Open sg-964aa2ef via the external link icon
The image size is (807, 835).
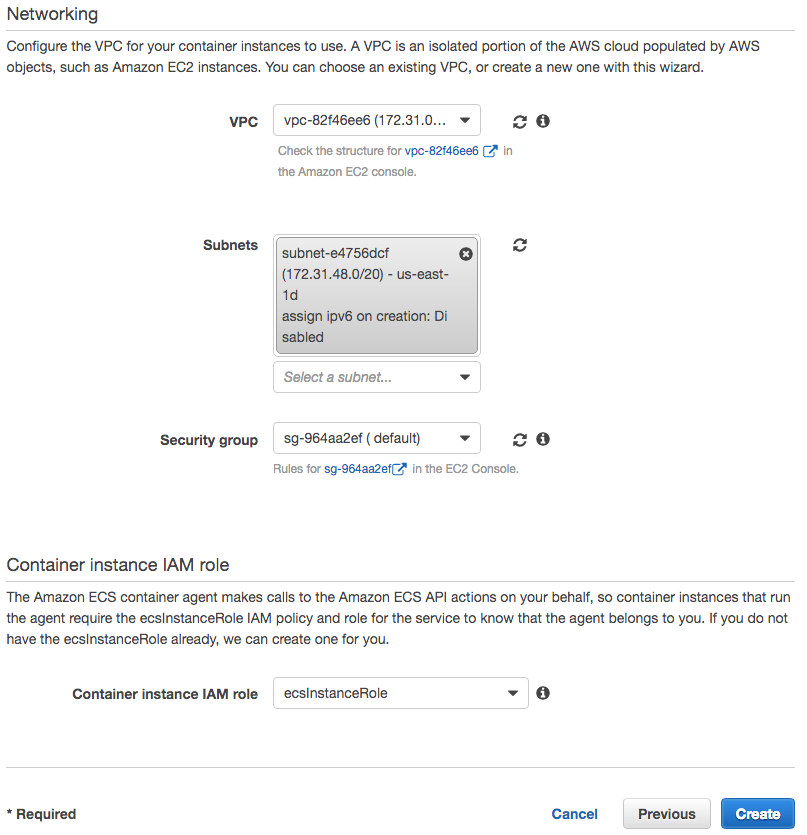398,468
